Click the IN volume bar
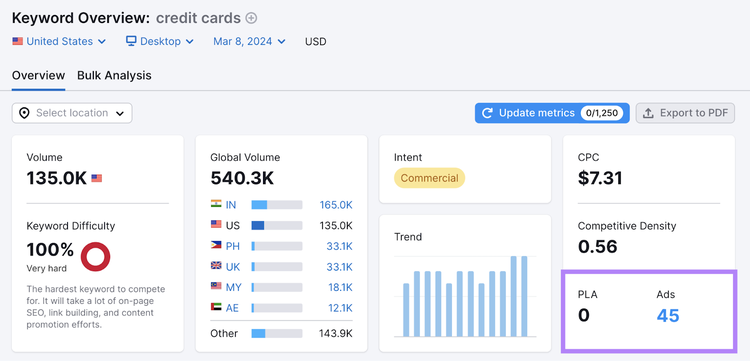This screenshot has height=361, width=750. coord(277,205)
